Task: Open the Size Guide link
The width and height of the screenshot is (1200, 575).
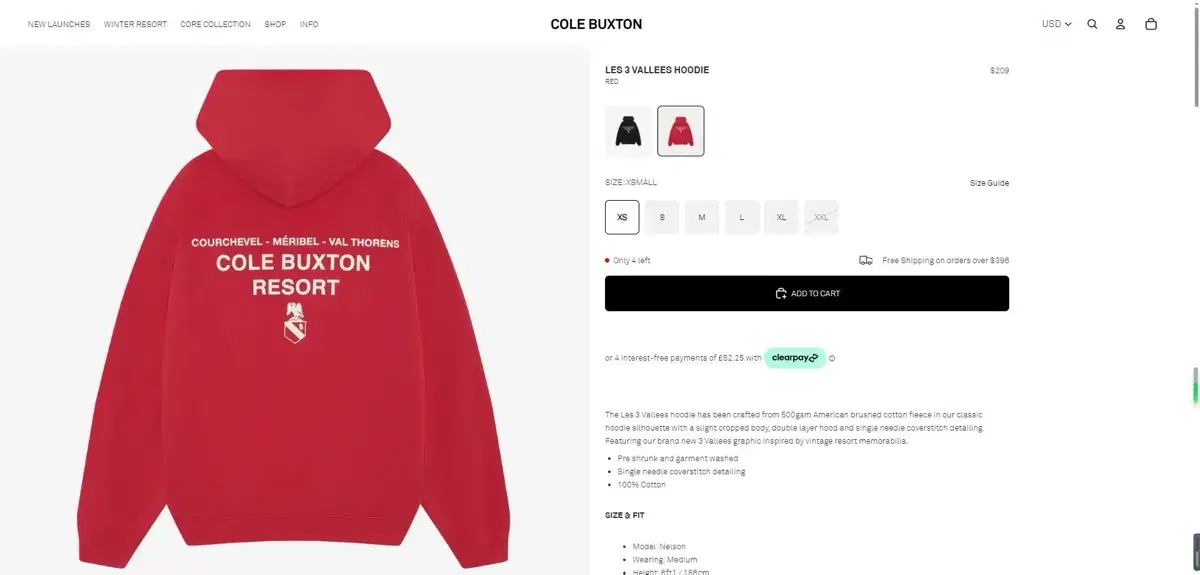Action: [x=989, y=183]
